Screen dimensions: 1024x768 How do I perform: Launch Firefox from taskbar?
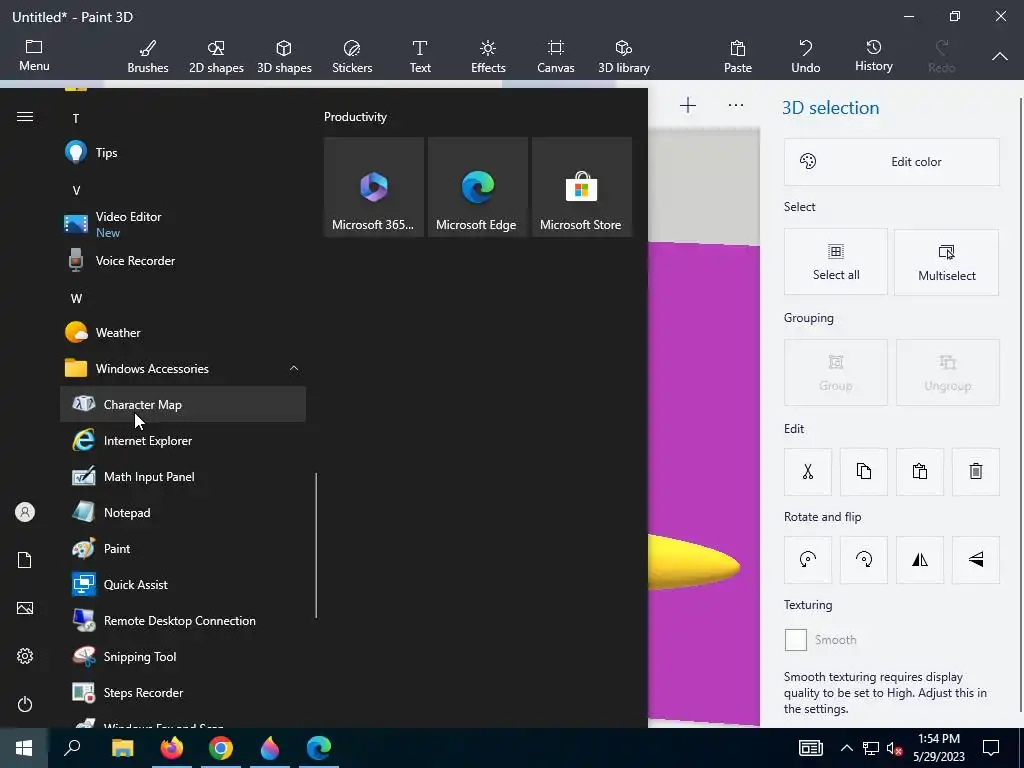172,748
